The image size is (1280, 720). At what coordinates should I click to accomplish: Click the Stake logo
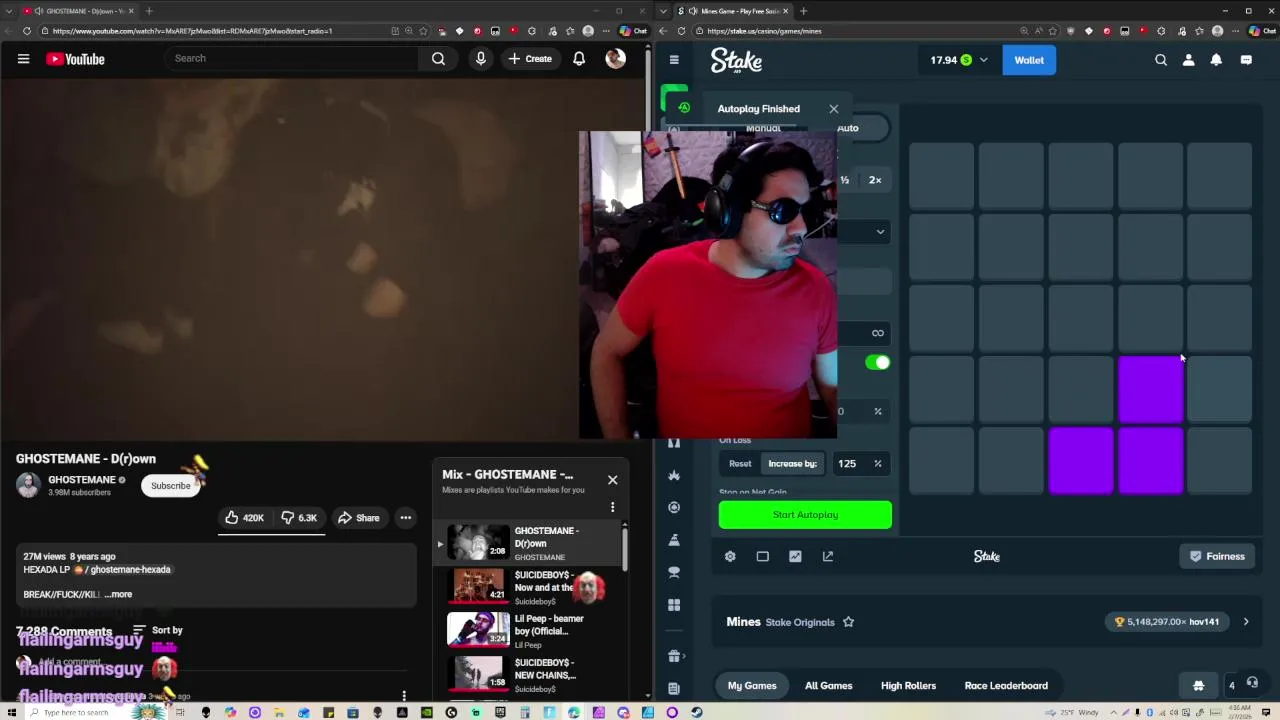coord(736,61)
